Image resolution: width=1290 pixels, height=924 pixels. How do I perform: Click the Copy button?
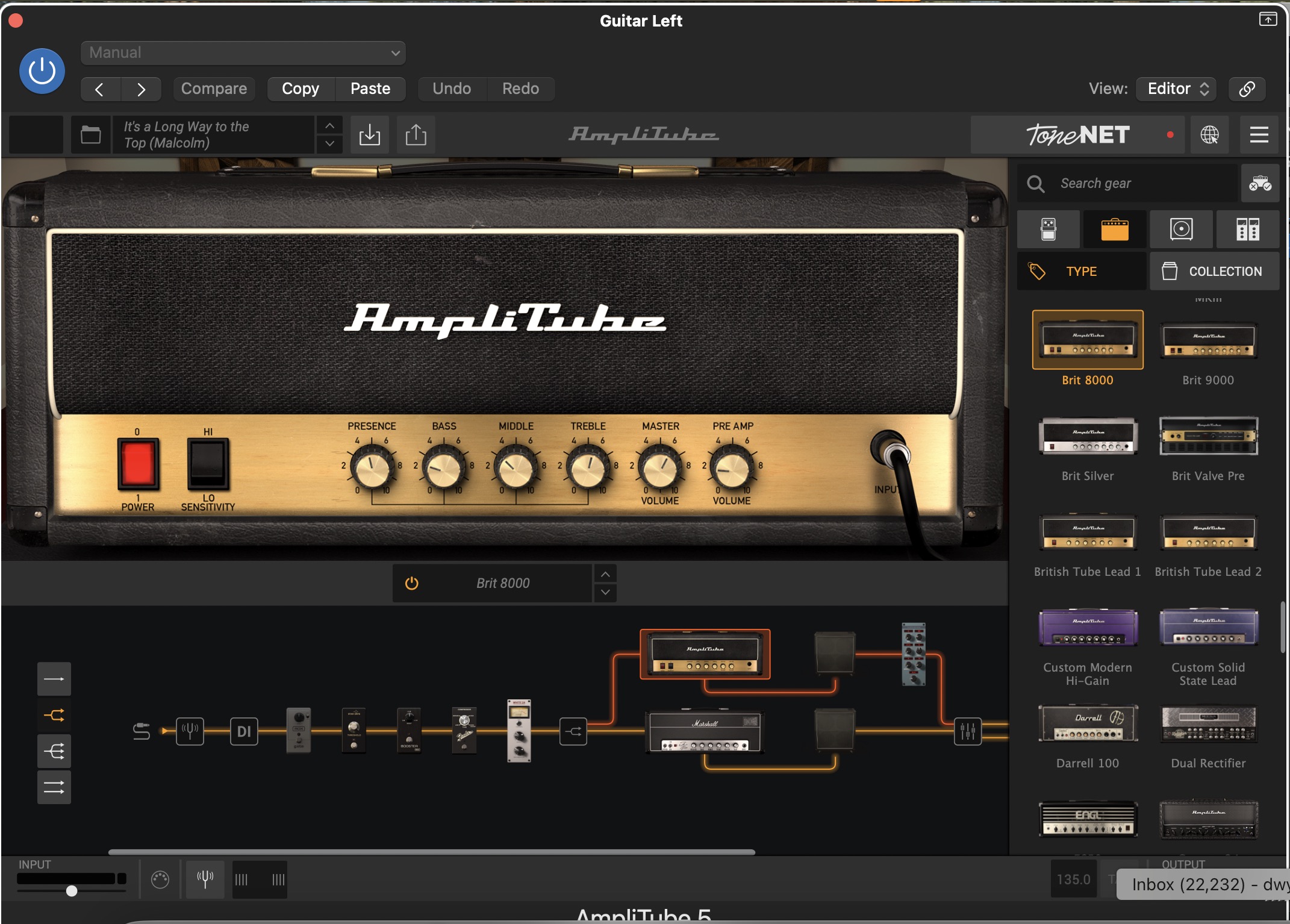[x=301, y=89]
